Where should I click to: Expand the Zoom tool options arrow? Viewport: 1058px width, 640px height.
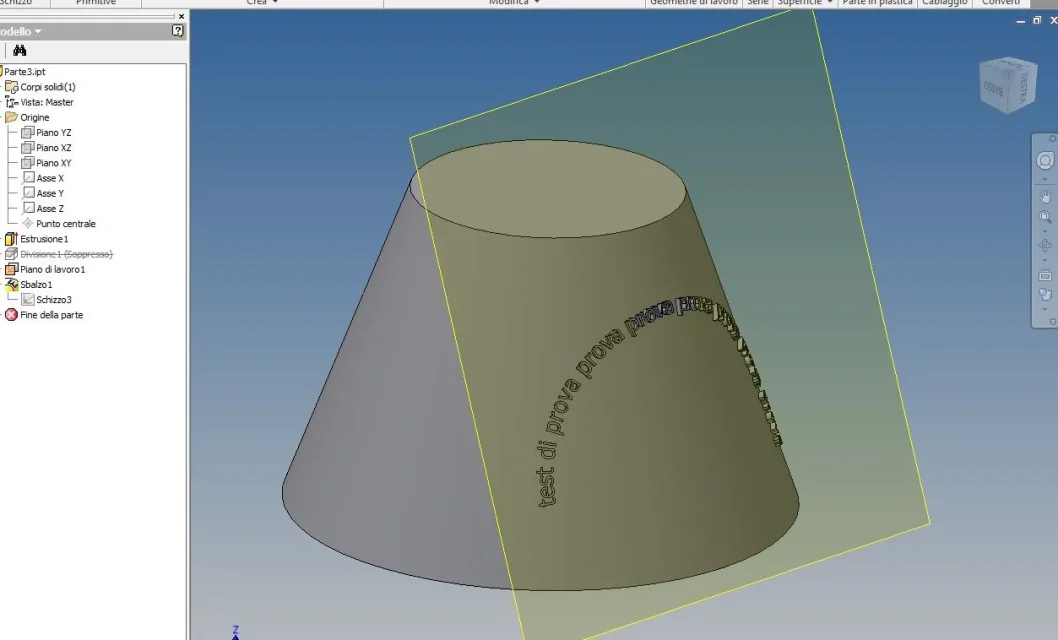1045,231
